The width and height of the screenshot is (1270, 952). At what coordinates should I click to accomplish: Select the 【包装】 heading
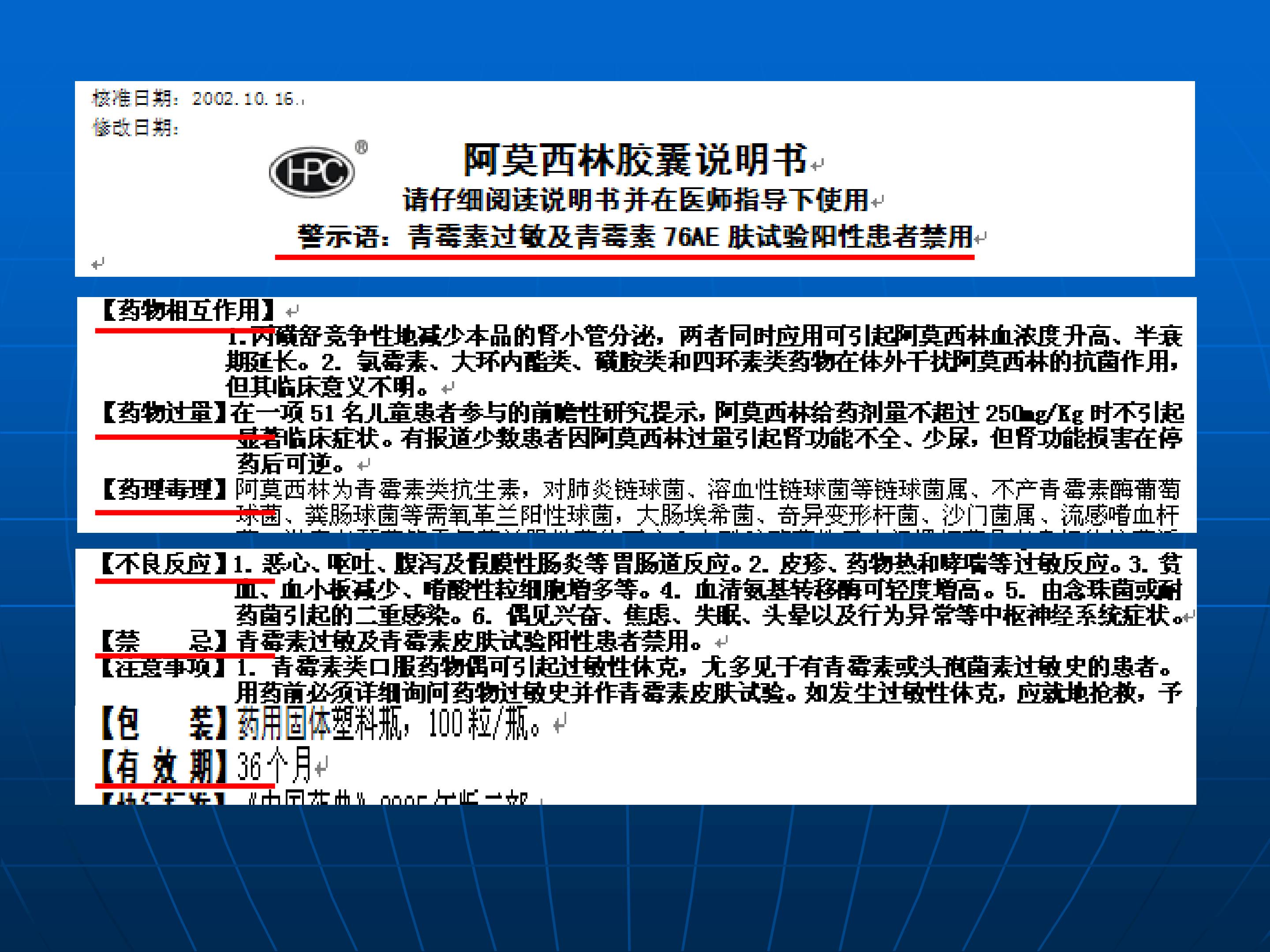click(164, 724)
